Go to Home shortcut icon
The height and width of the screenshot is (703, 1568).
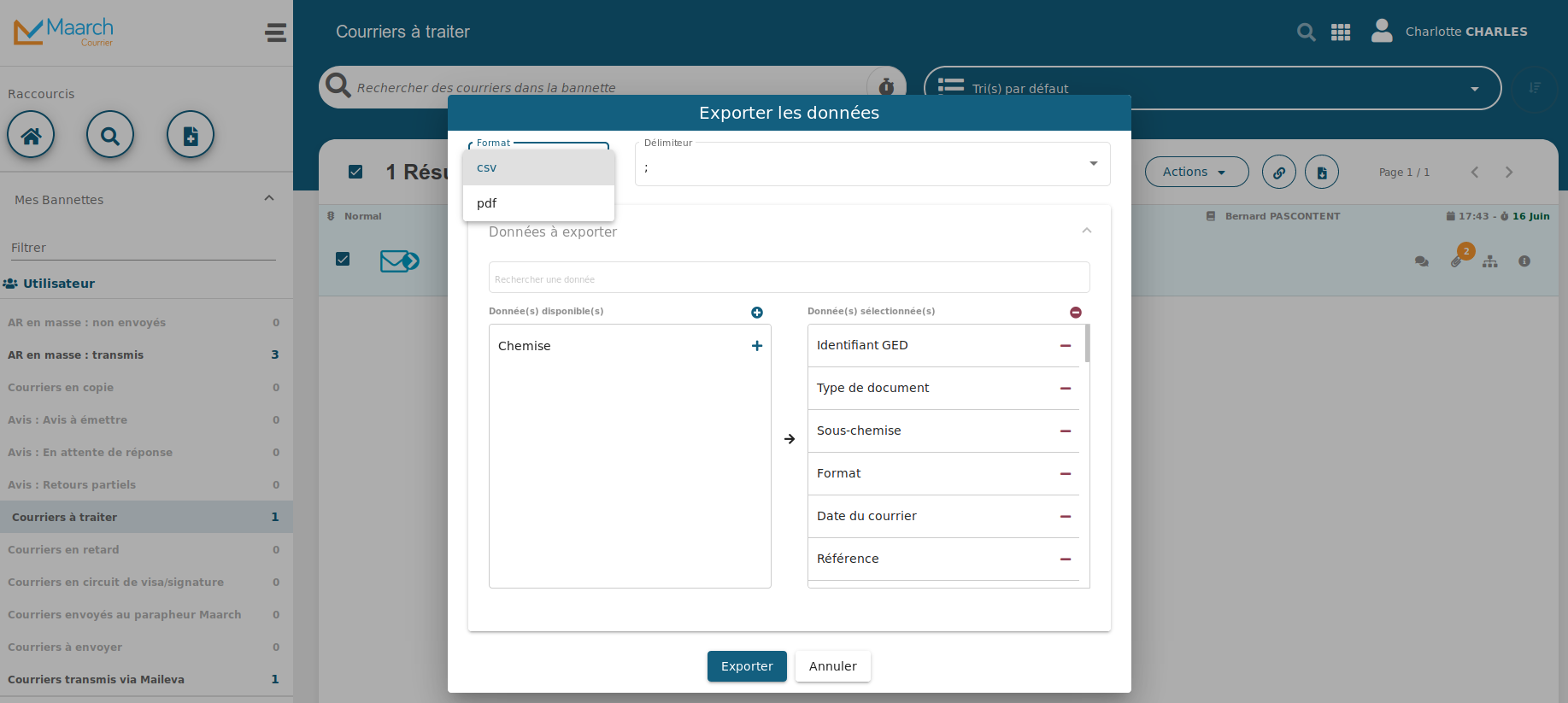[x=31, y=135]
